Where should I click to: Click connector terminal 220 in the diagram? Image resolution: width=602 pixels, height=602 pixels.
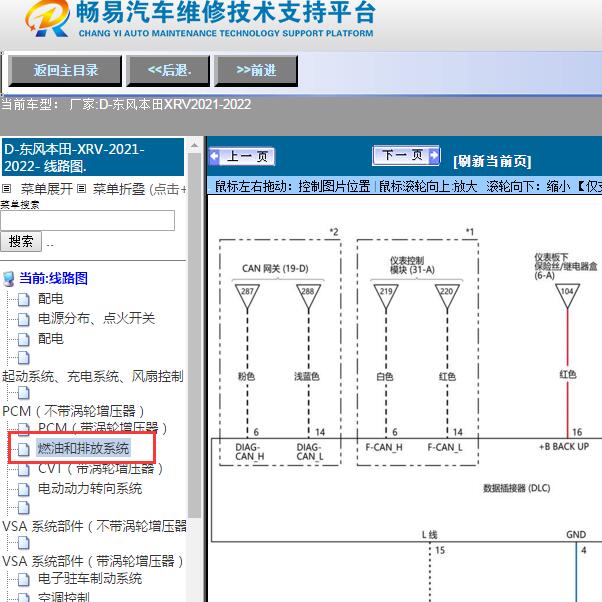[x=447, y=296]
